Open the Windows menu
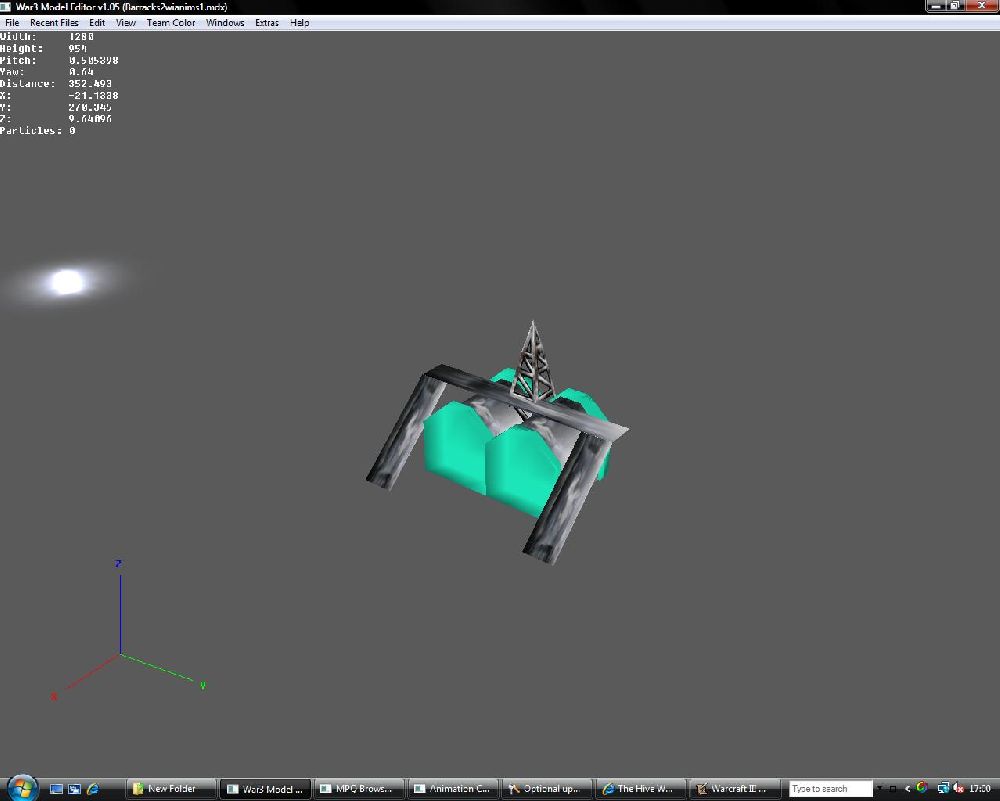The width and height of the screenshot is (1000, 801). click(225, 22)
